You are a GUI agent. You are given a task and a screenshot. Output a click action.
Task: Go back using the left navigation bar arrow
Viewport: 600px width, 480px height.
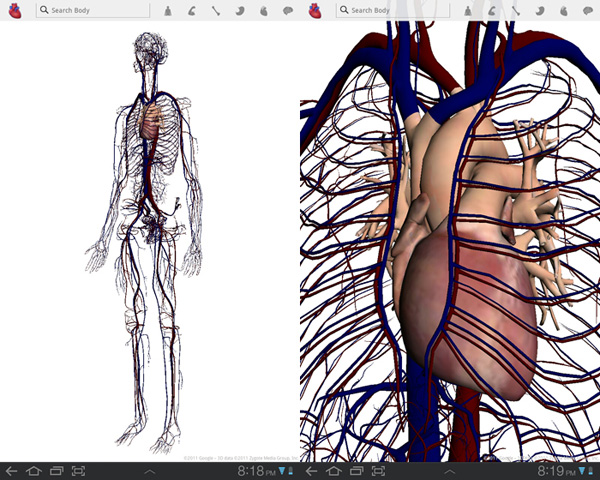11,471
